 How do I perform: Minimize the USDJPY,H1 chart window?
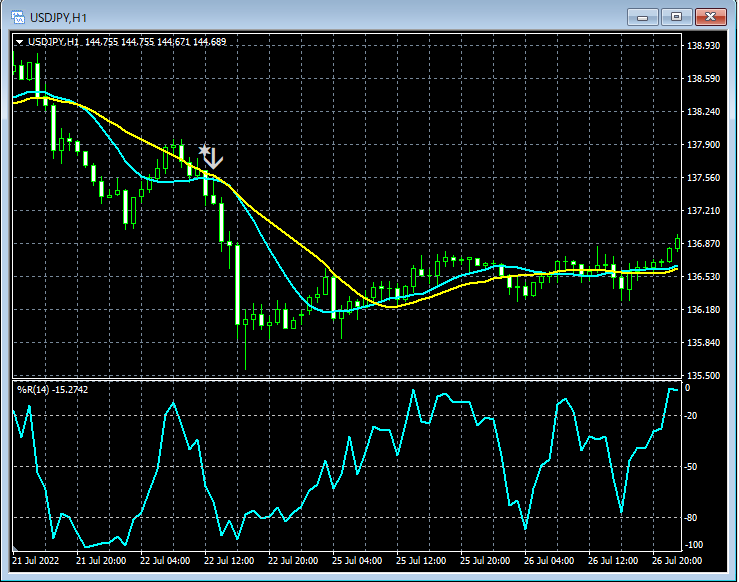pyautogui.click(x=642, y=17)
